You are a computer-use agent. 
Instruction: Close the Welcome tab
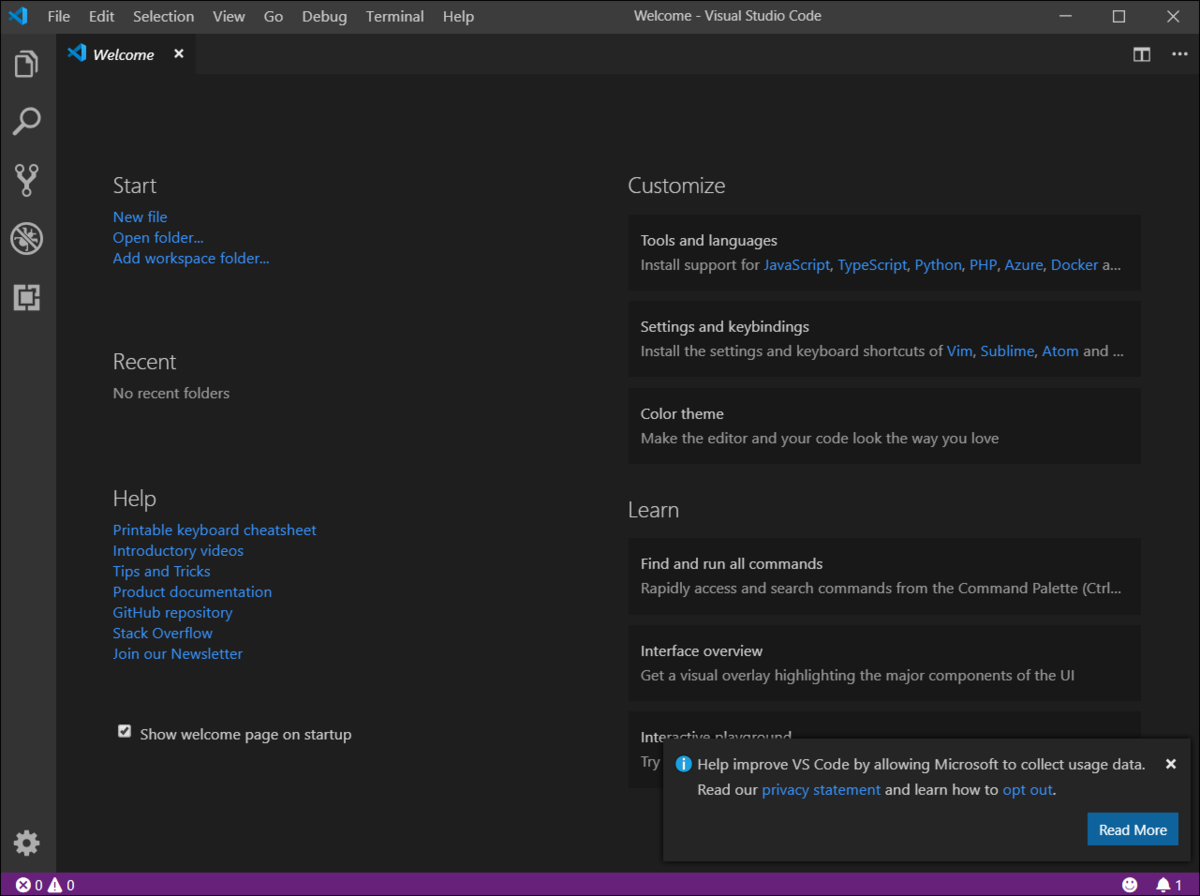[x=179, y=54]
